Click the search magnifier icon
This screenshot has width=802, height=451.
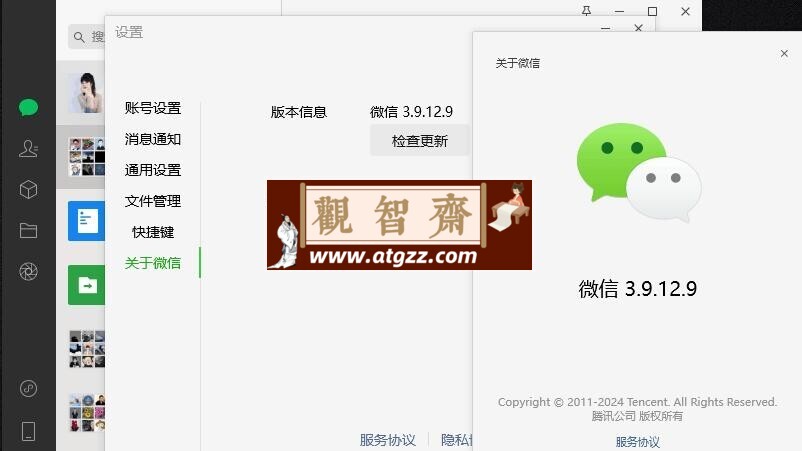(x=79, y=37)
